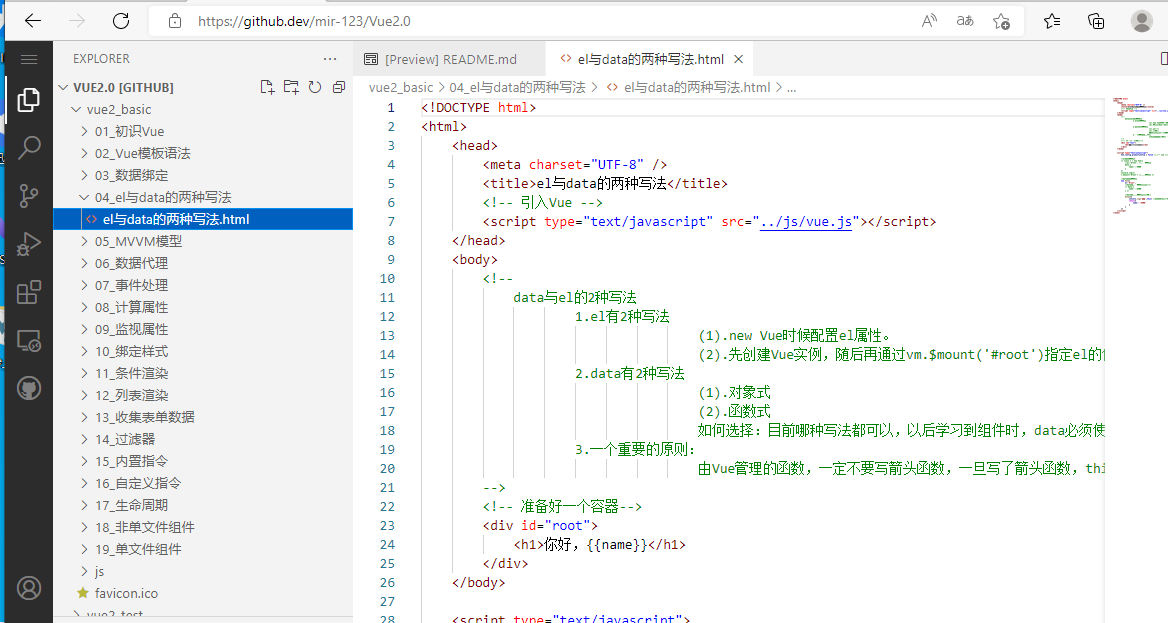
Task: Create a new file in Explorer
Action: [267, 87]
